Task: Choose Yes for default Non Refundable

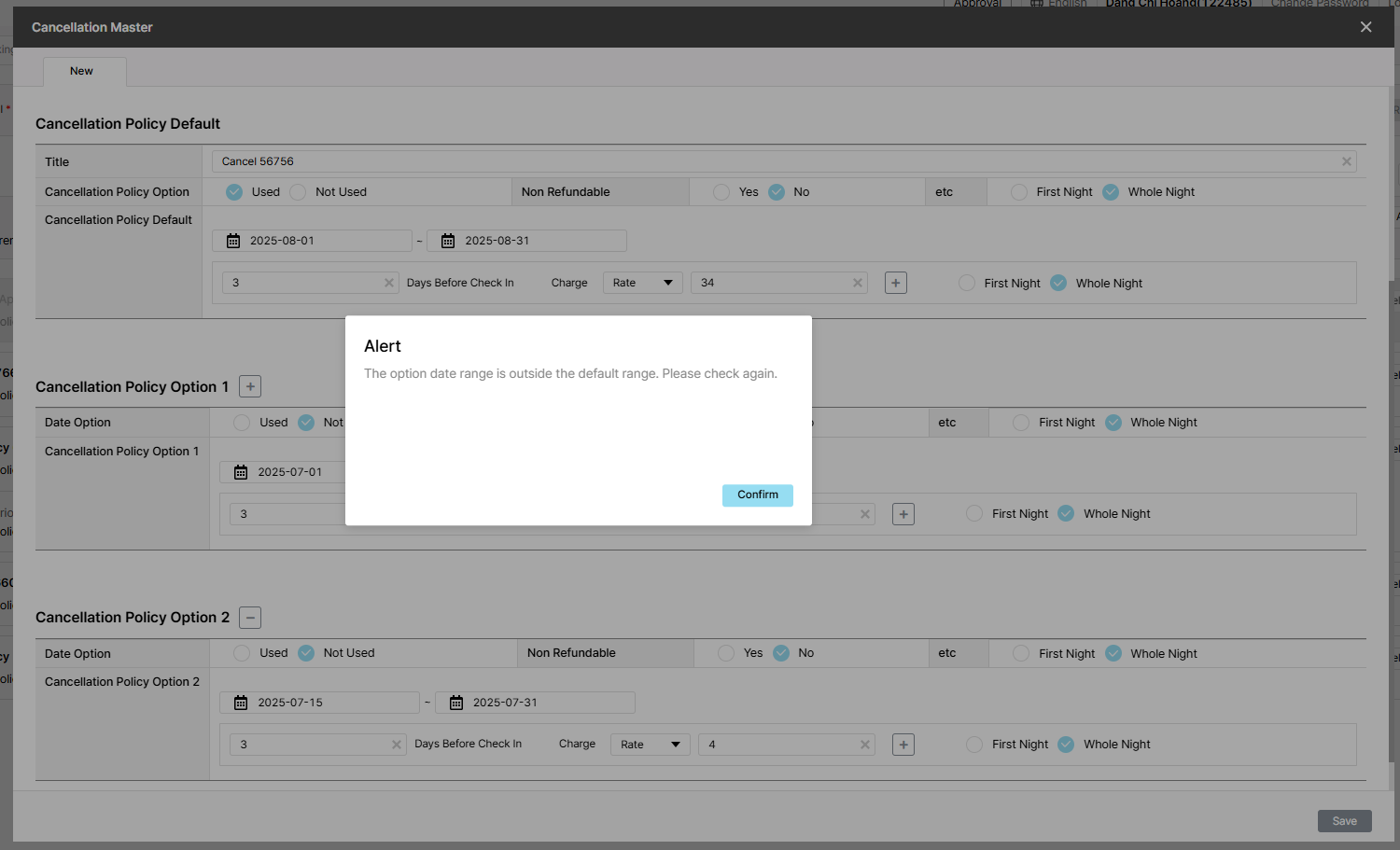Action: pos(721,192)
